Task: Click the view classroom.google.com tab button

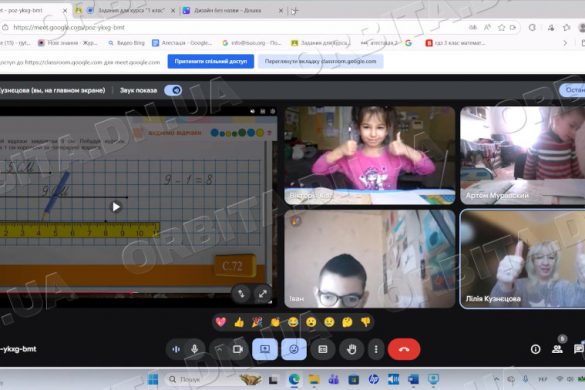Action: pos(320,62)
